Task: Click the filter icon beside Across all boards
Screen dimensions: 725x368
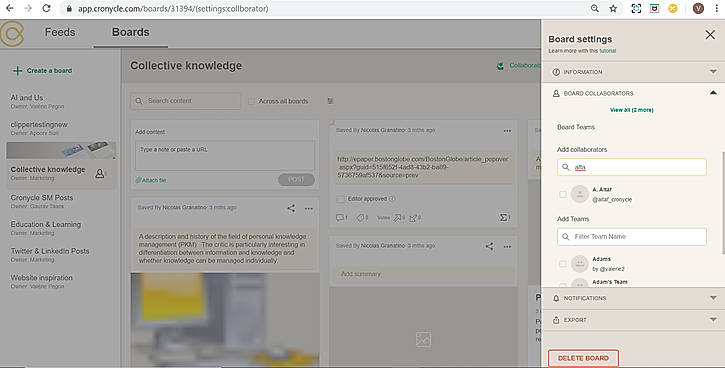Action: 330,101
